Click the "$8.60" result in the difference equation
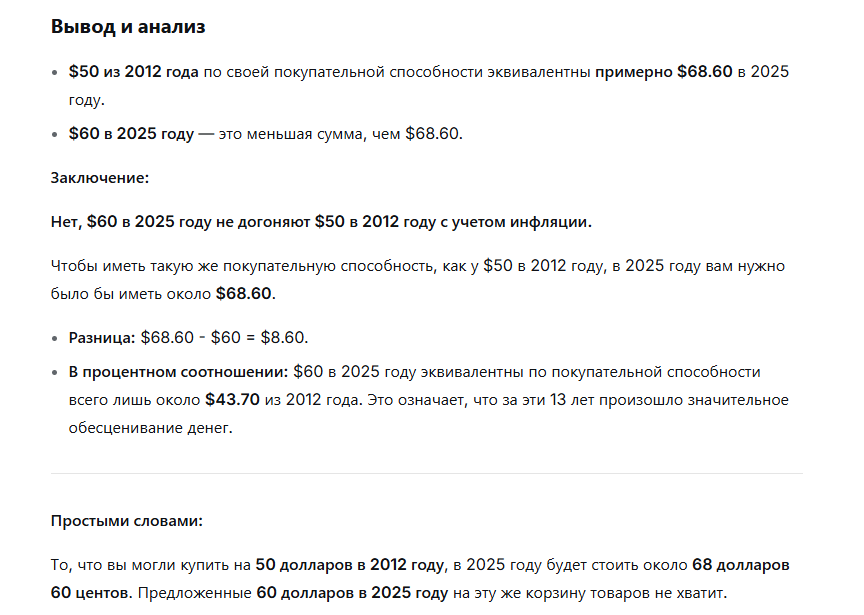This screenshot has height=615, width=864. point(285,338)
